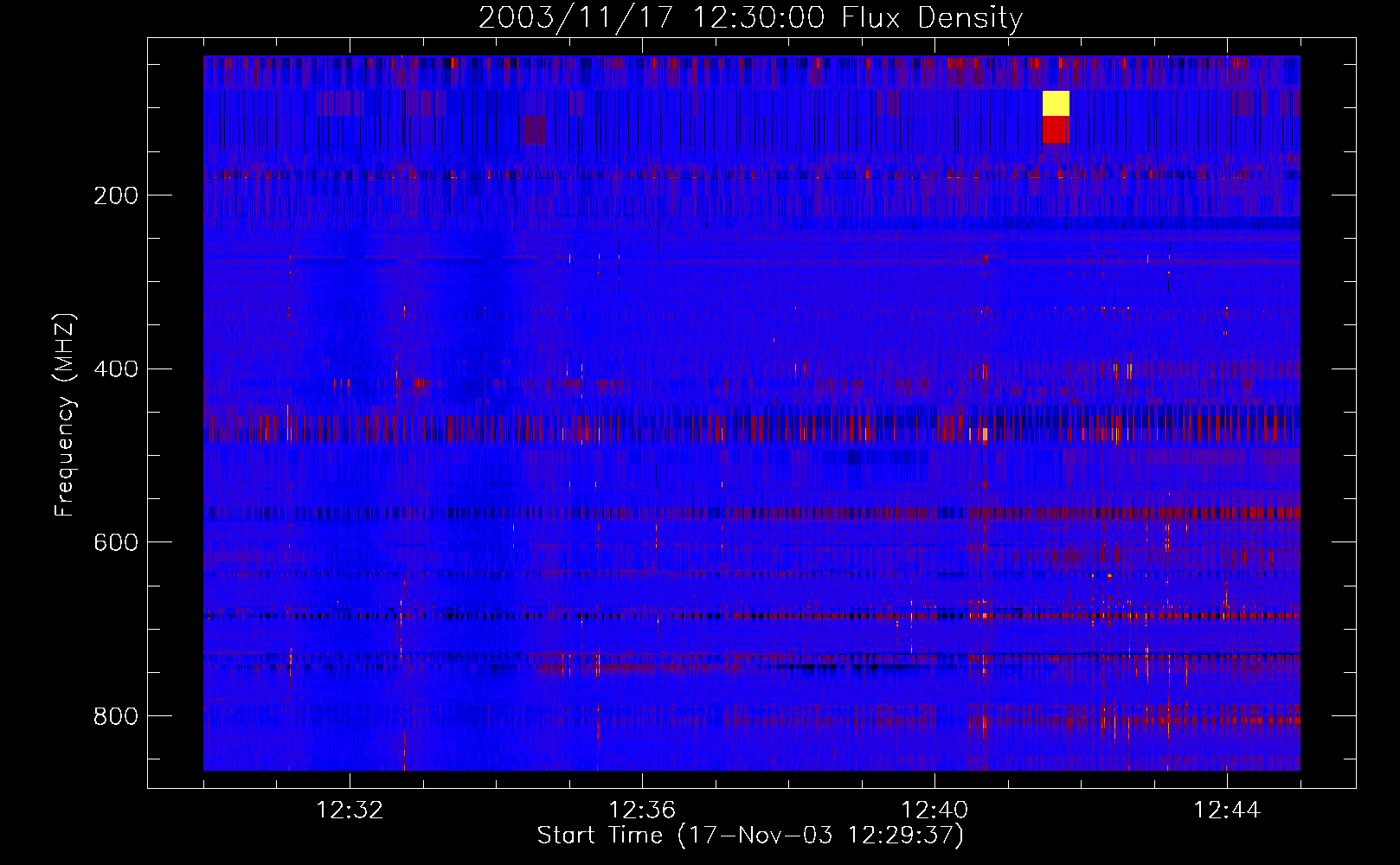The width and height of the screenshot is (1400, 865).
Task: Click the 400 frequency tick label
Action: [116, 369]
